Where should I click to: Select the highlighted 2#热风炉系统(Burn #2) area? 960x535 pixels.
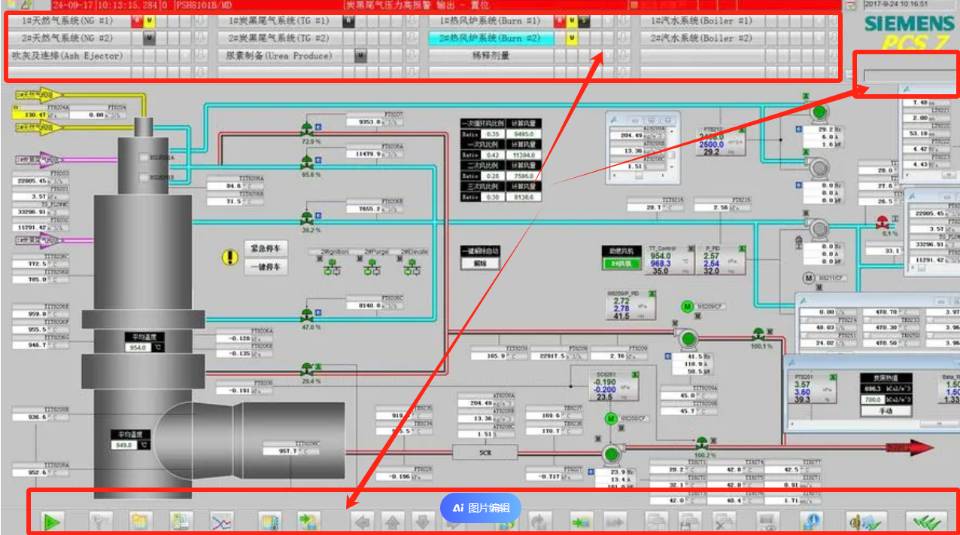pos(490,38)
